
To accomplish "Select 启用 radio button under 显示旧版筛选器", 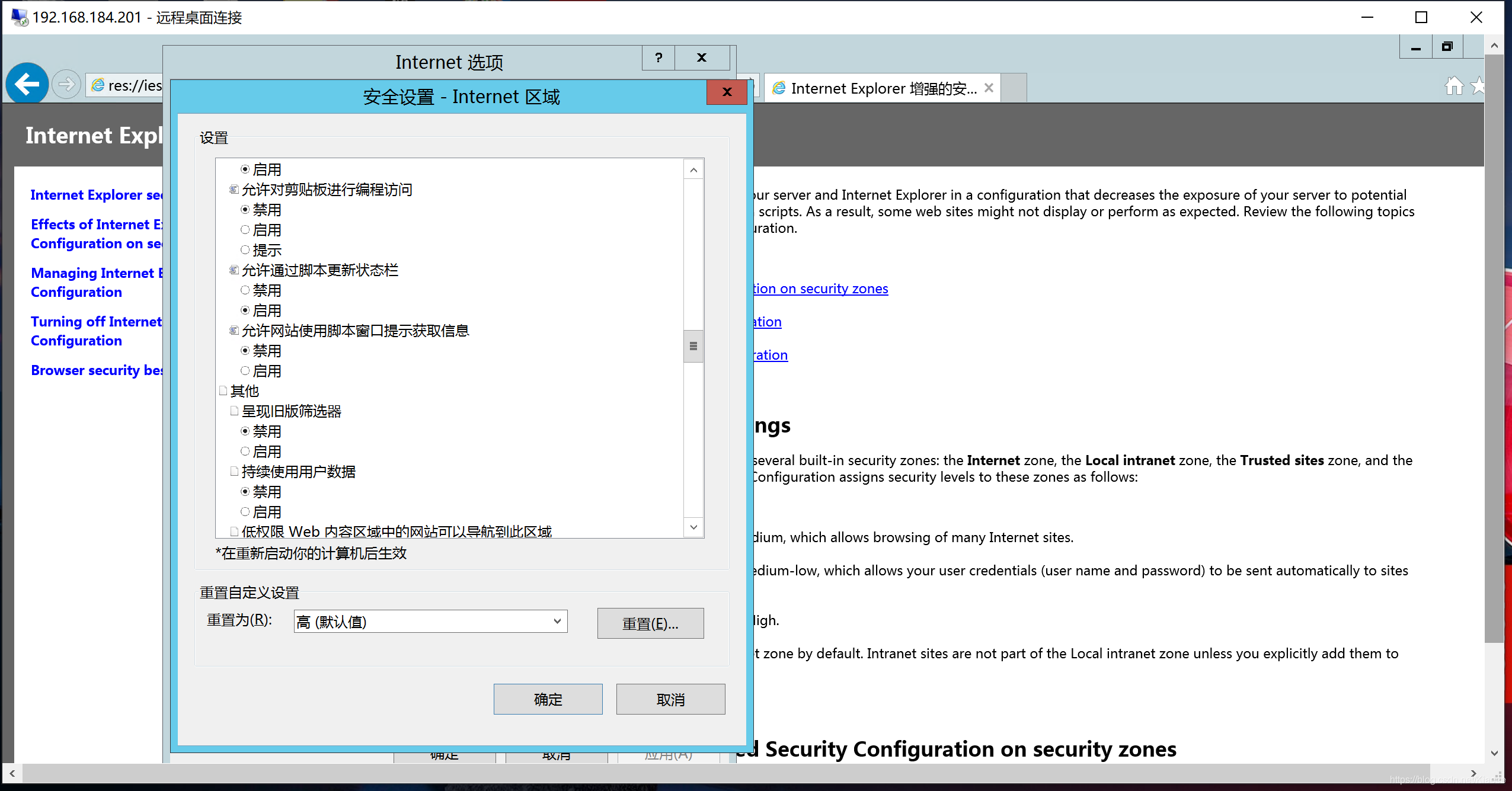I will click(246, 451).
